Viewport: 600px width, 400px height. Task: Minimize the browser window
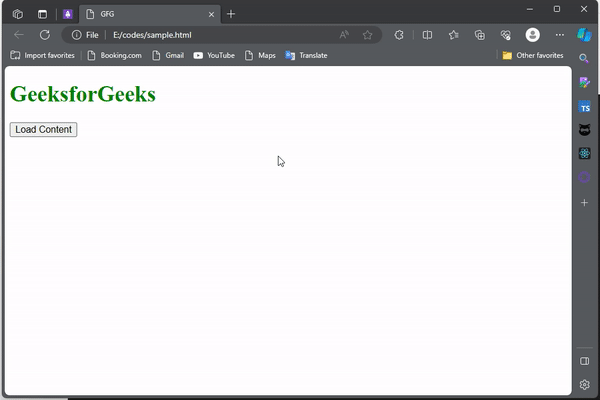[530, 9]
